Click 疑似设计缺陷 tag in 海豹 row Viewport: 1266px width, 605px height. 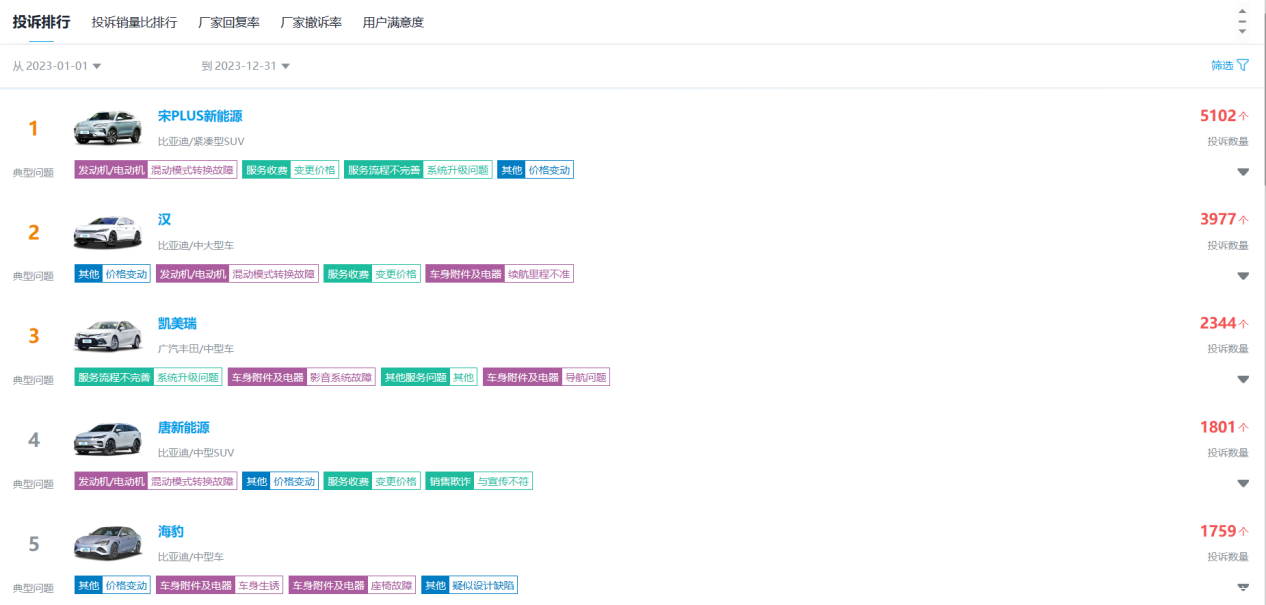(483, 586)
